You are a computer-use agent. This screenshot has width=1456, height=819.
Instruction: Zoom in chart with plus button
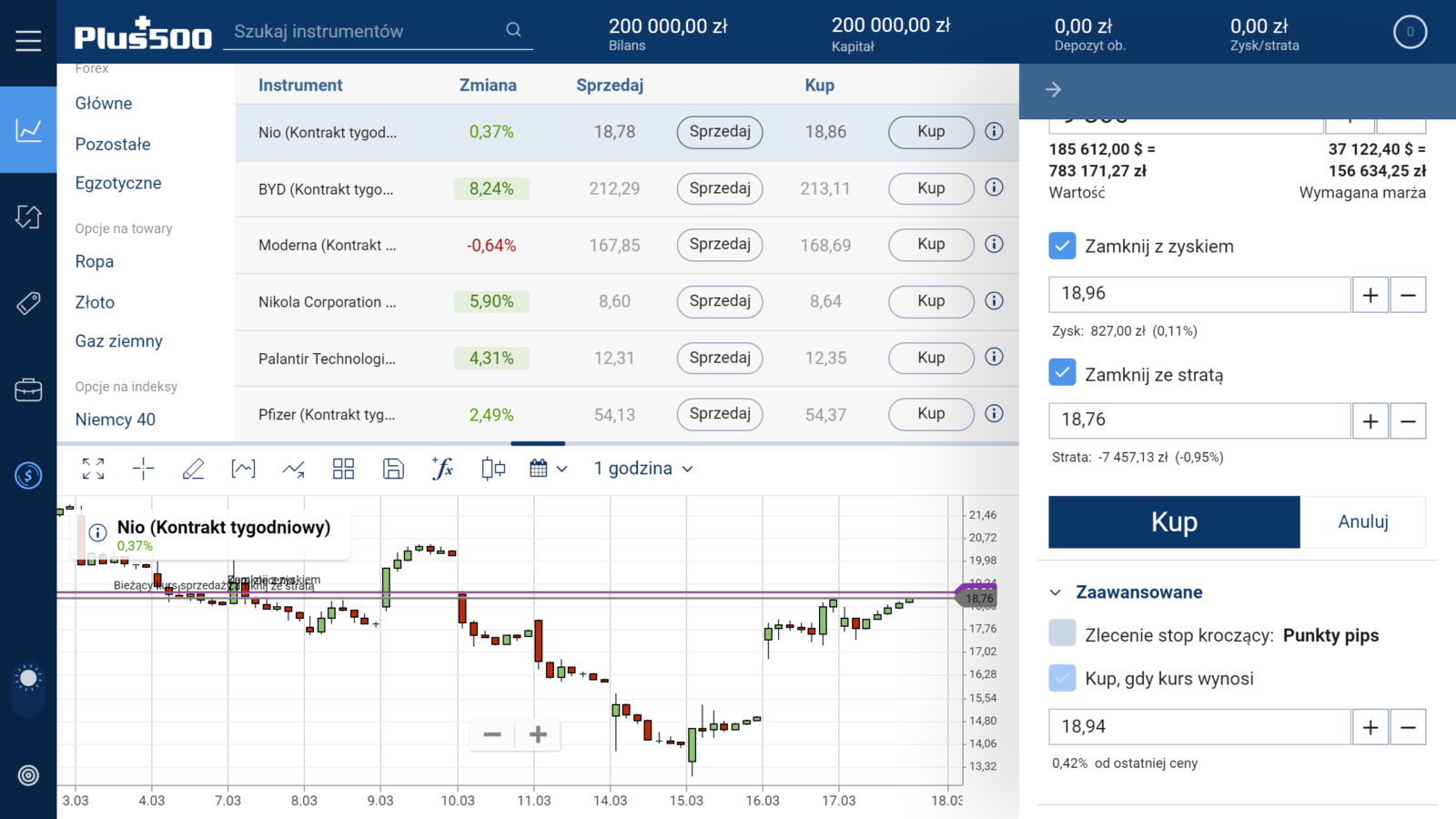[538, 734]
